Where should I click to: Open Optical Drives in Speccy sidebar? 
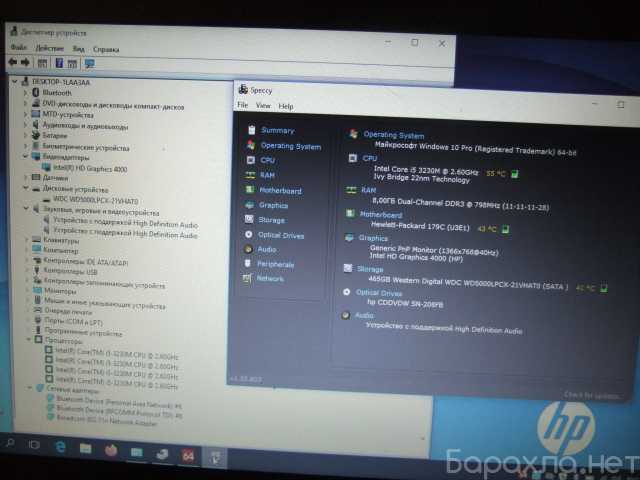280,235
